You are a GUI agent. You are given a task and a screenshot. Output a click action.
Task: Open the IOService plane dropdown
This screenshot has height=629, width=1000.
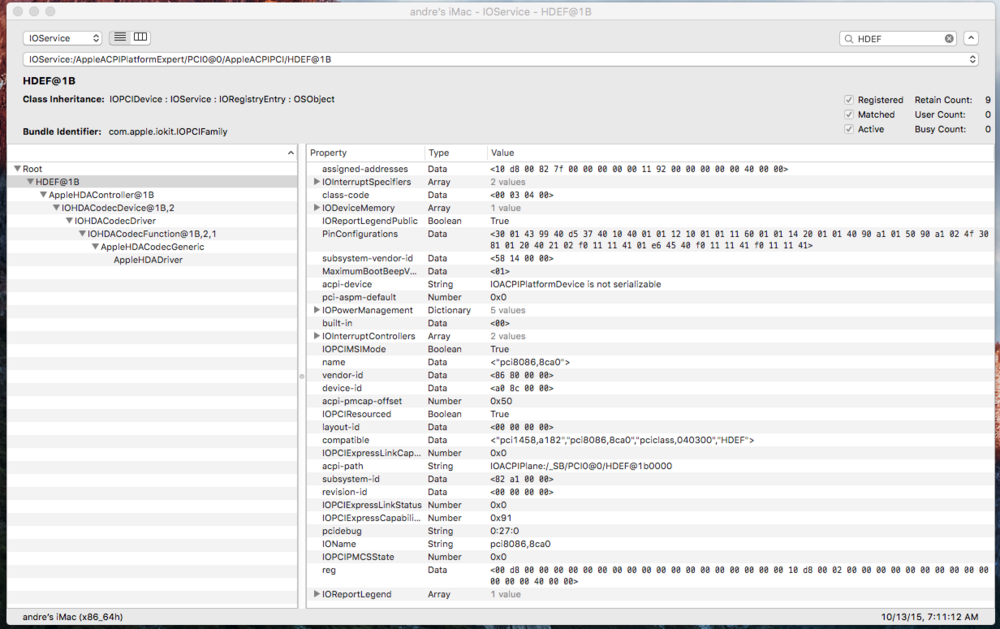point(62,38)
